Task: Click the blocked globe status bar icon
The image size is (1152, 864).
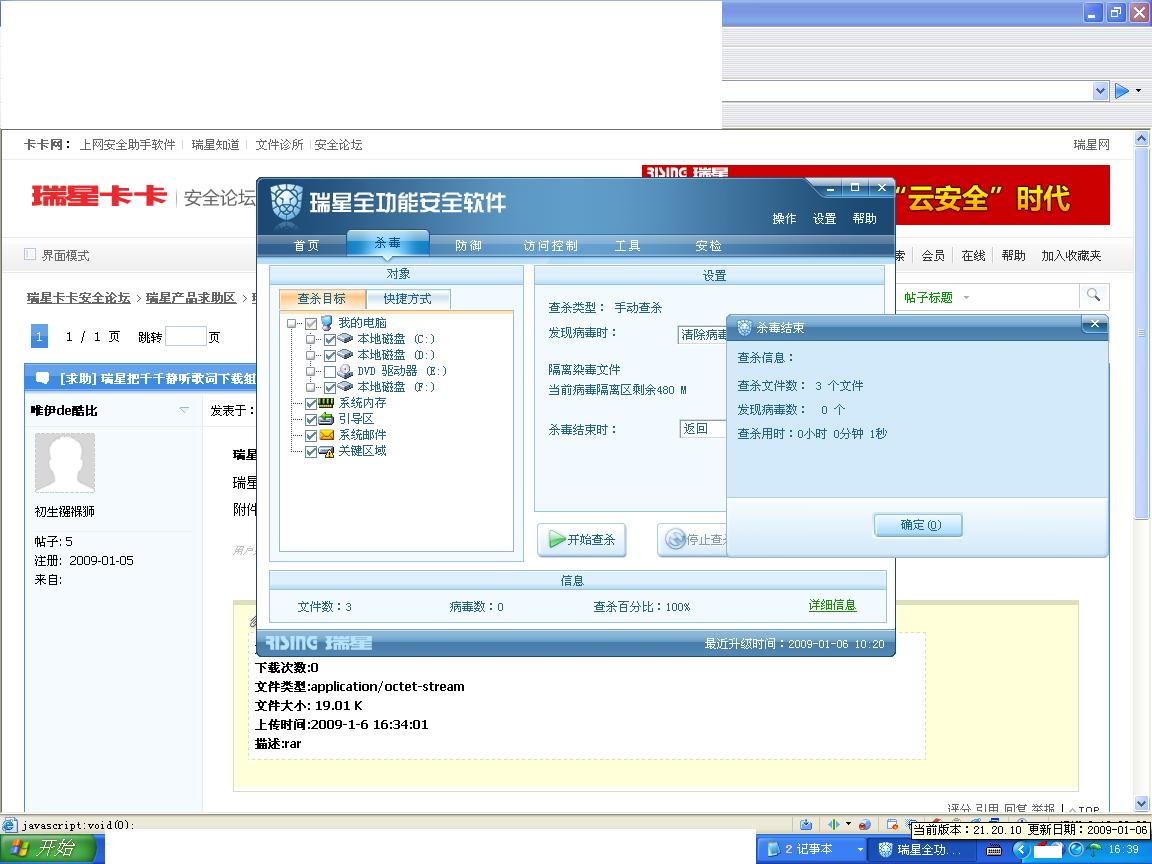Action: coord(865,824)
